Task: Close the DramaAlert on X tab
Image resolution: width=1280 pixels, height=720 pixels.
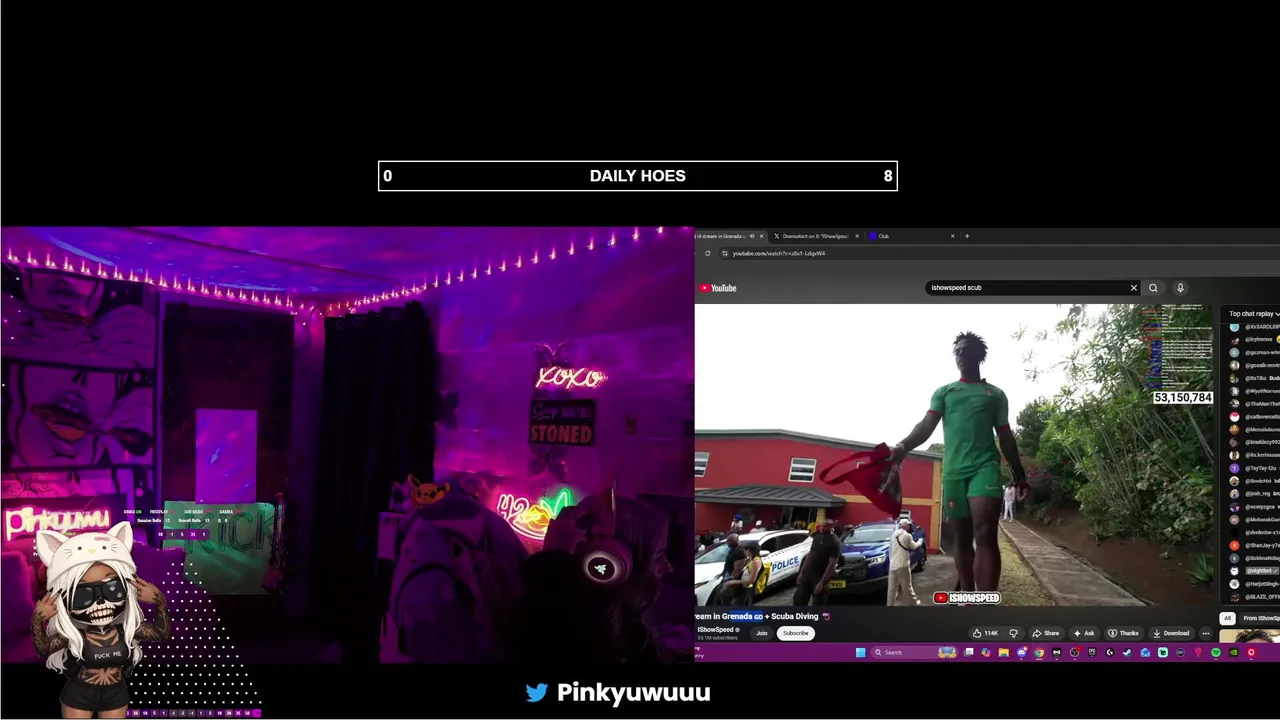Action: click(x=857, y=236)
